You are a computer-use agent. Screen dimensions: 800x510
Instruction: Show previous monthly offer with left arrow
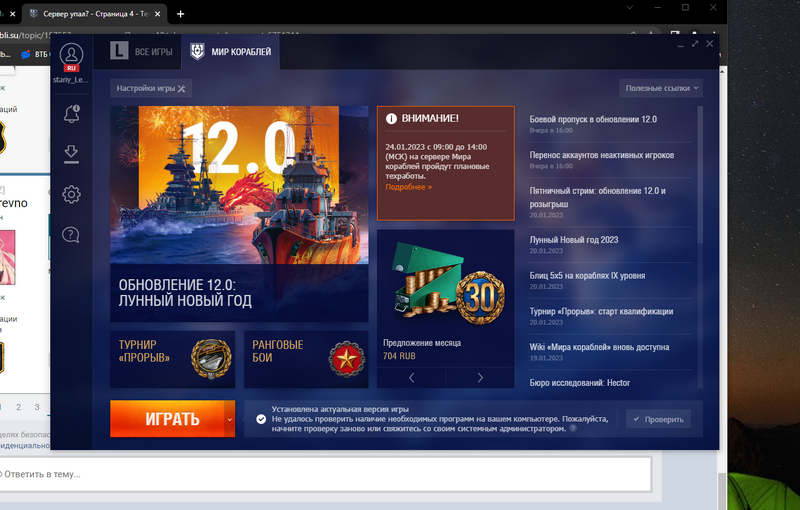(411, 377)
